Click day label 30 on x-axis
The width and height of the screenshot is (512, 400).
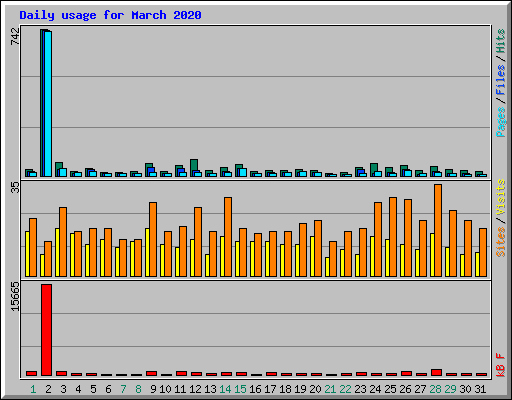coord(465,389)
